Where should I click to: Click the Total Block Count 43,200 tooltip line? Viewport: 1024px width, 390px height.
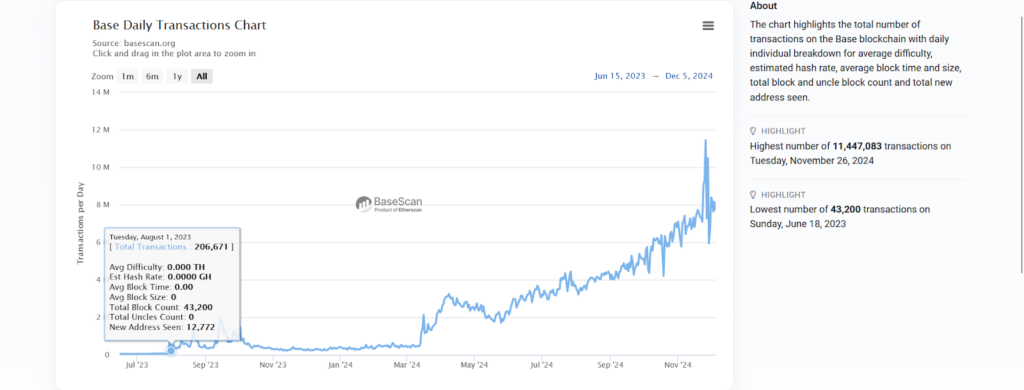tap(161, 307)
